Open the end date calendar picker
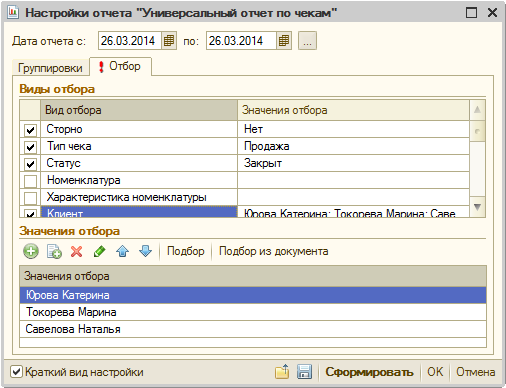This screenshot has width=506, height=388. 284,41
